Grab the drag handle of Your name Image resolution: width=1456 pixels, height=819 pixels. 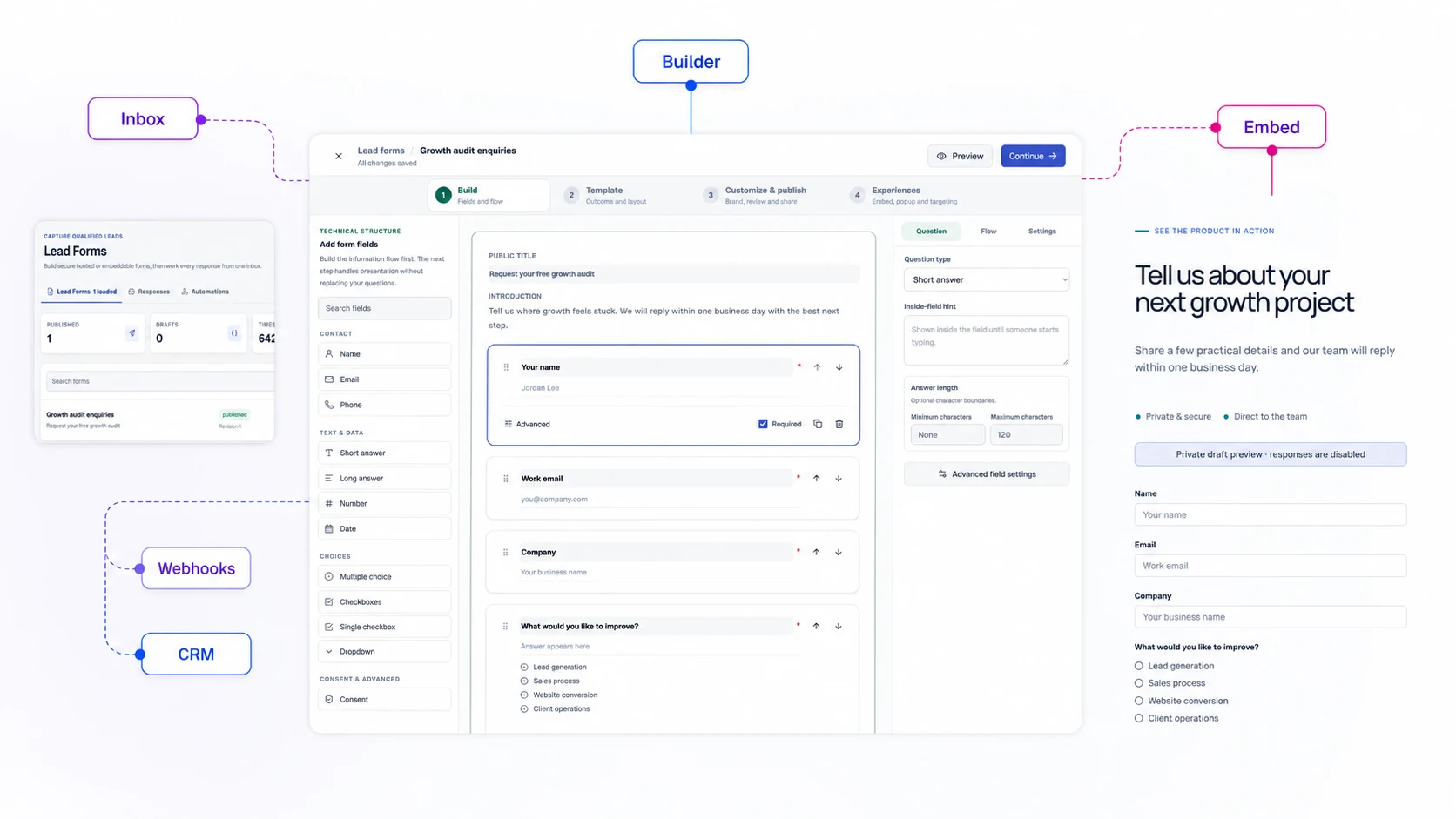coord(506,367)
